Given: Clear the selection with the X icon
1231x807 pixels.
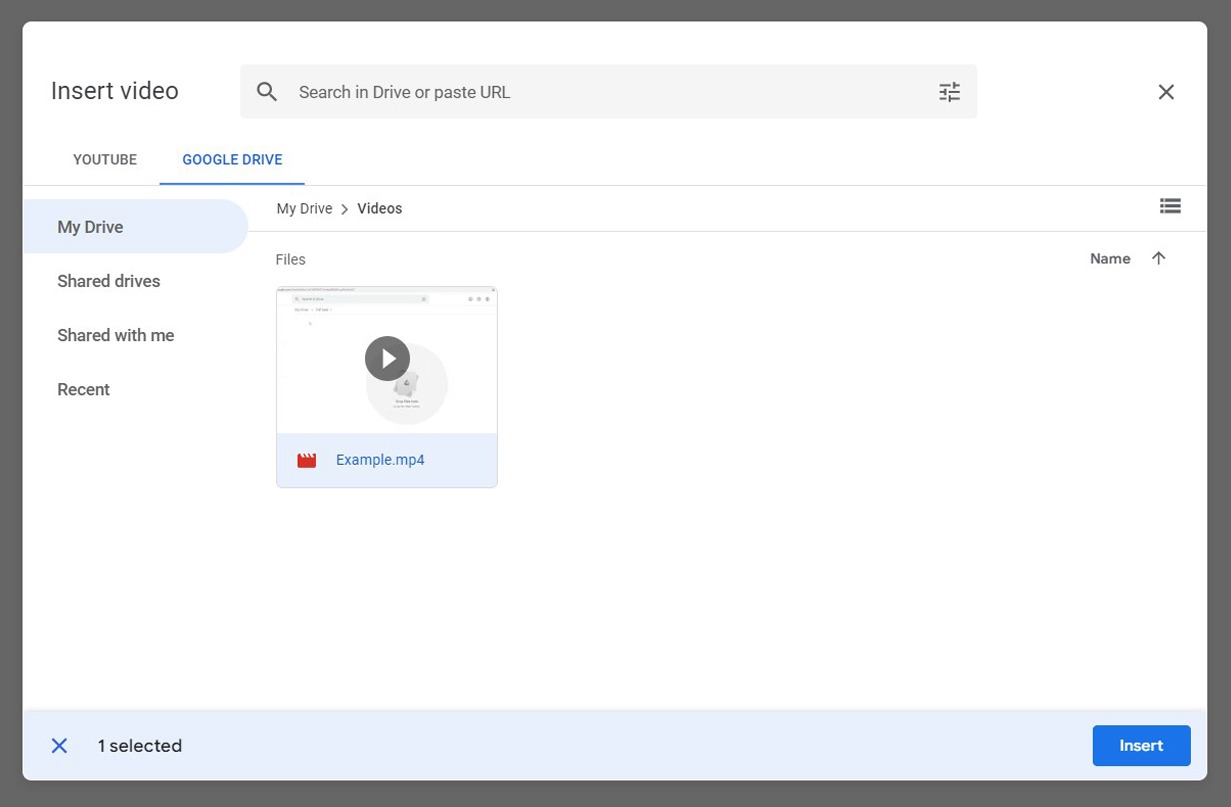Looking at the screenshot, I should (x=60, y=746).
